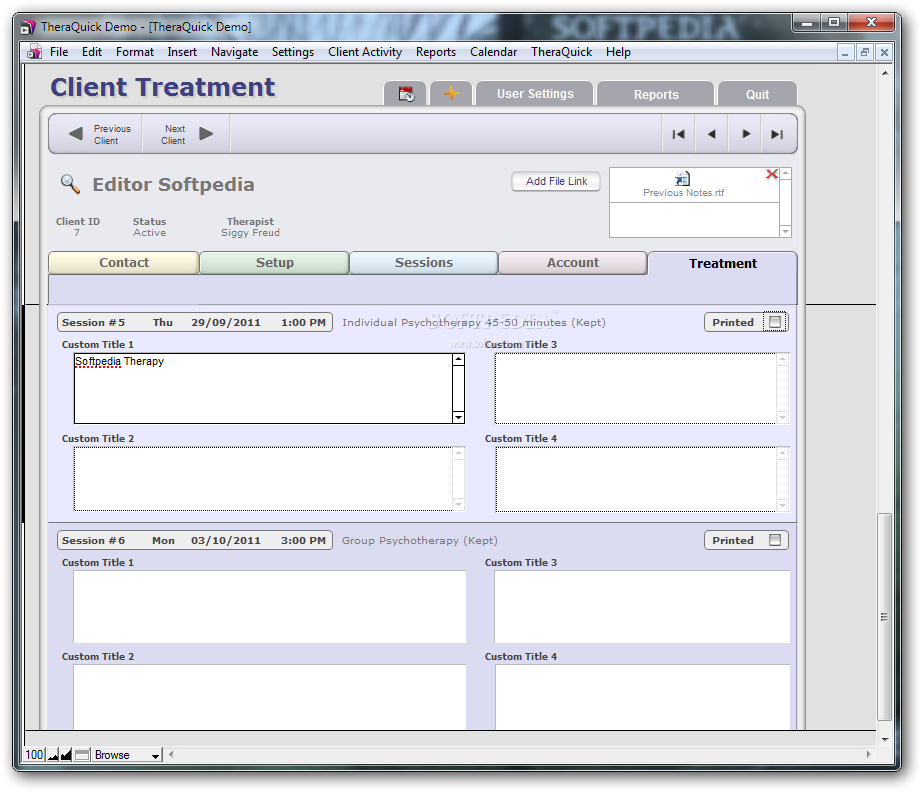Click the zoom out mountain icon in status bar
The height and width of the screenshot is (792, 922).
coord(53,755)
